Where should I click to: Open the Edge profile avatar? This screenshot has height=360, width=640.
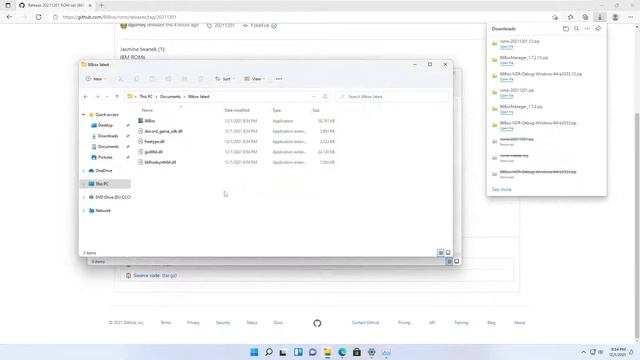(x=615, y=17)
